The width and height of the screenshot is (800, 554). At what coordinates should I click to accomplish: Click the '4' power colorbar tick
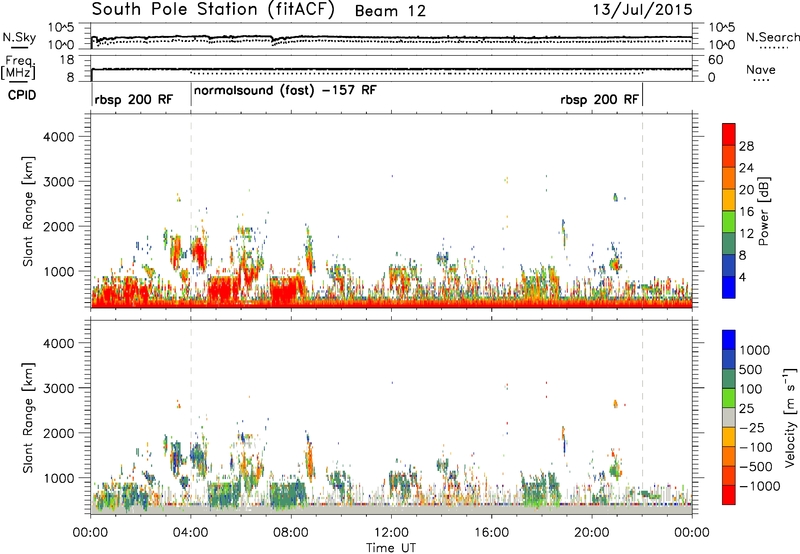coord(742,277)
